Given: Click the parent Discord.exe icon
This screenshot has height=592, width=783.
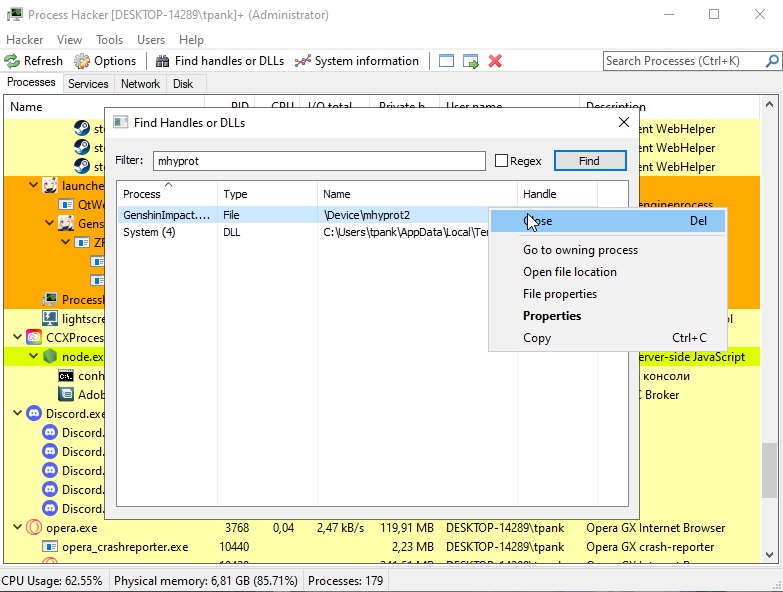Looking at the screenshot, I should point(34,413).
